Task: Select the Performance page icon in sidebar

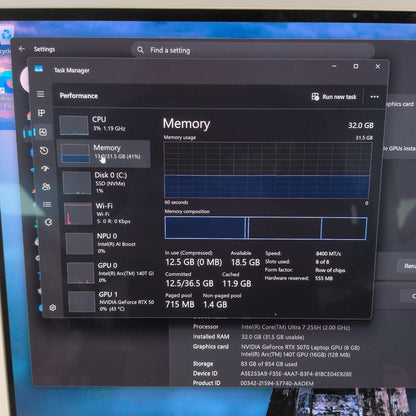Action: (43, 132)
